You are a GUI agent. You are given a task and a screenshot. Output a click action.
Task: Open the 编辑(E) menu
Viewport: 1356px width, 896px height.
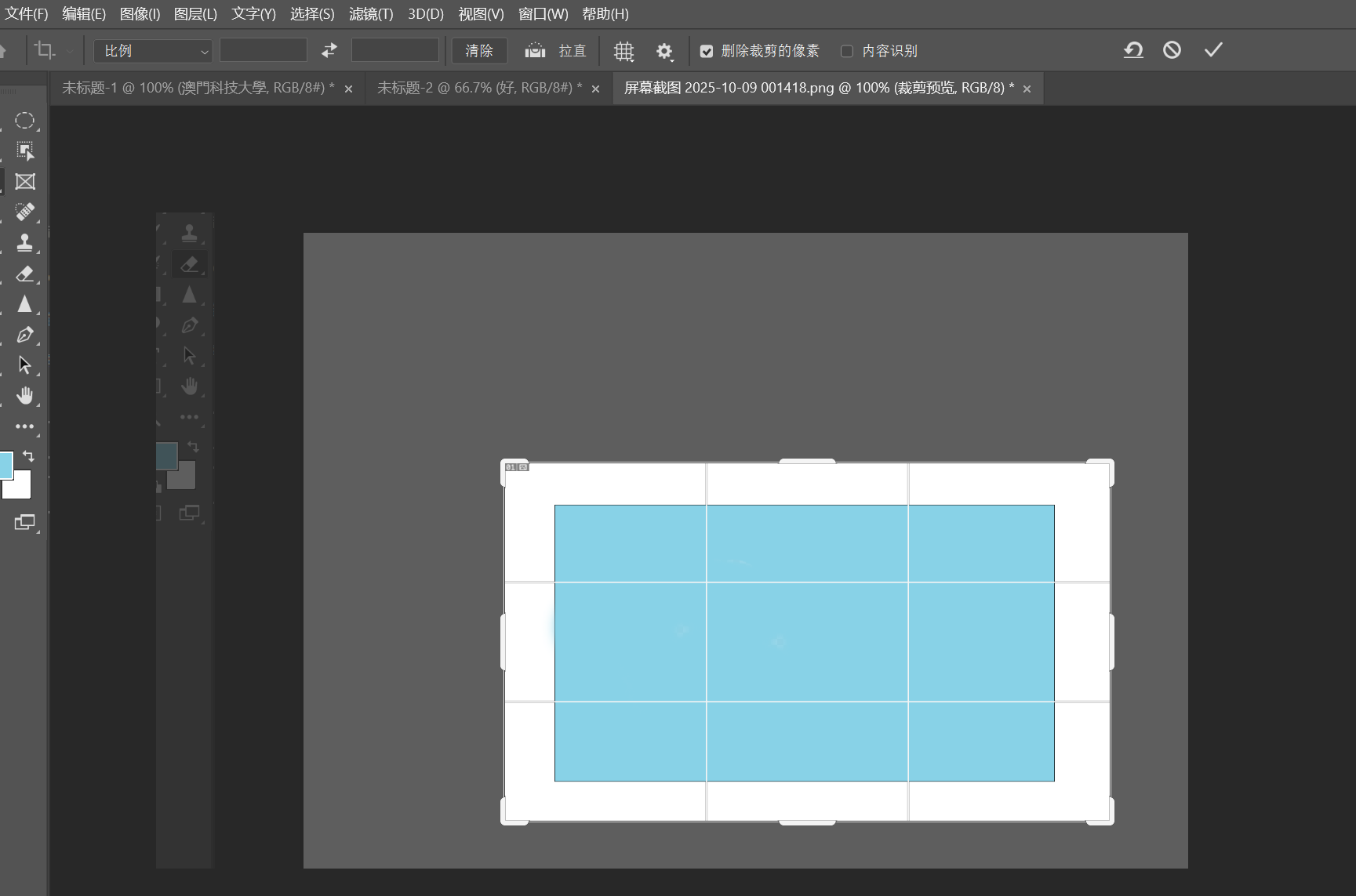(84, 14)
